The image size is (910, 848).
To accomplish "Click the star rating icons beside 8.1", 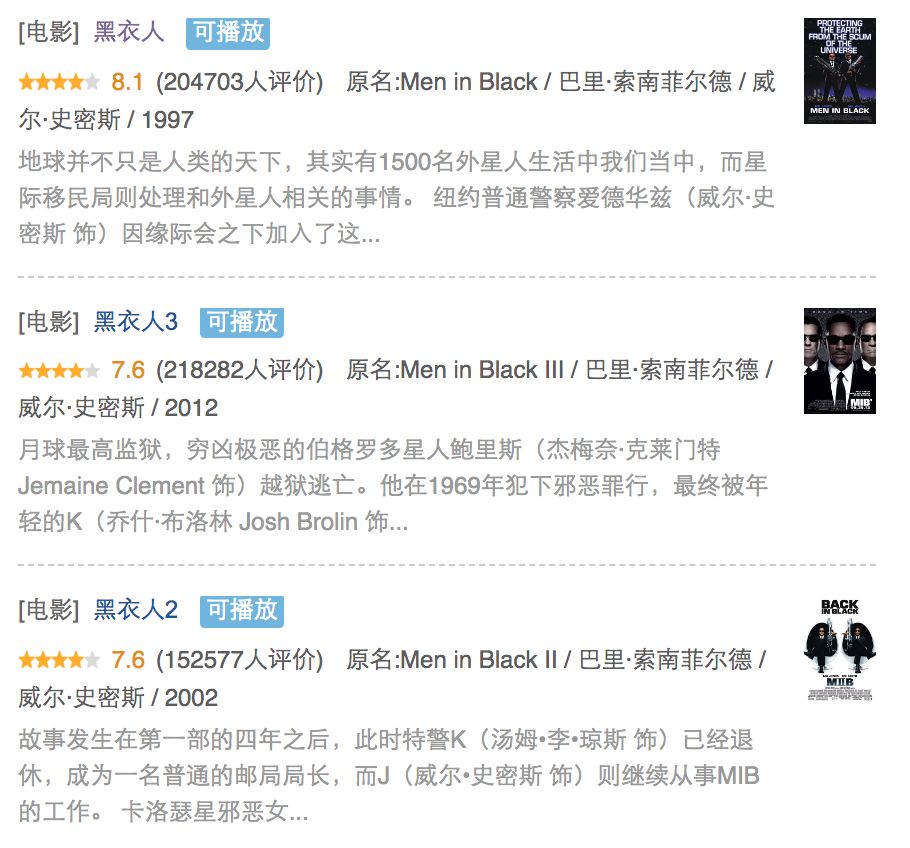I will (x=59, y=82).
